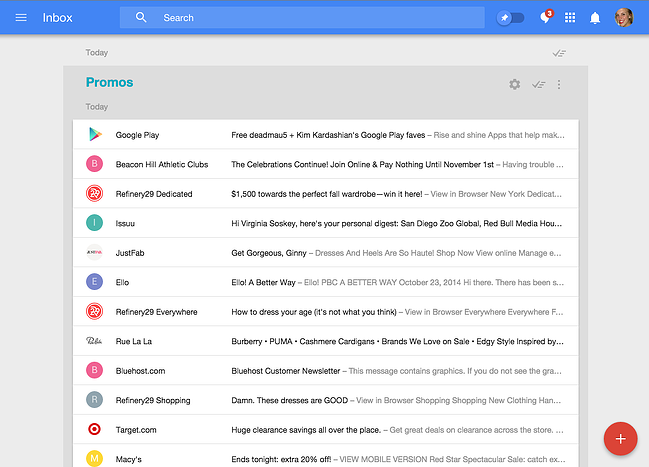Open the Google Play deadmau5 email
The width and height of the screenshot is (649, 467).
[x=326, y=134]
